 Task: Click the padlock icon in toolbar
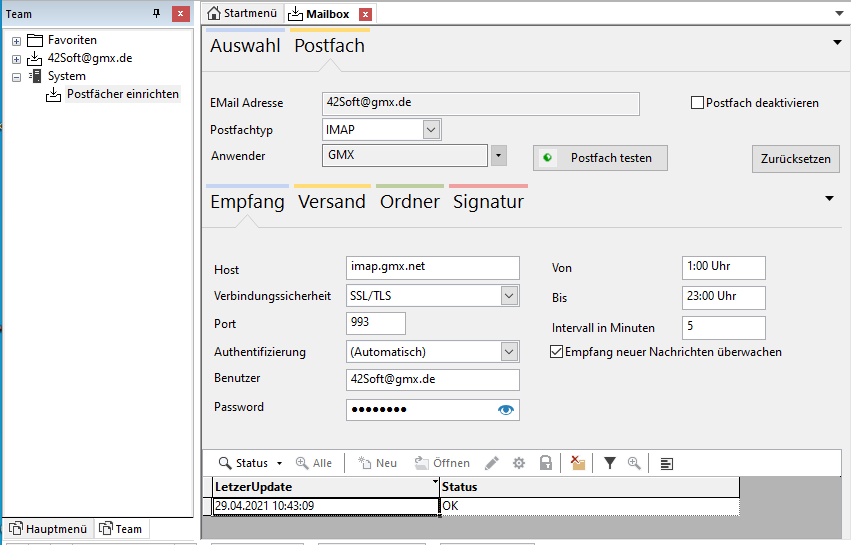pyautogui.click(x=545, y=463)
